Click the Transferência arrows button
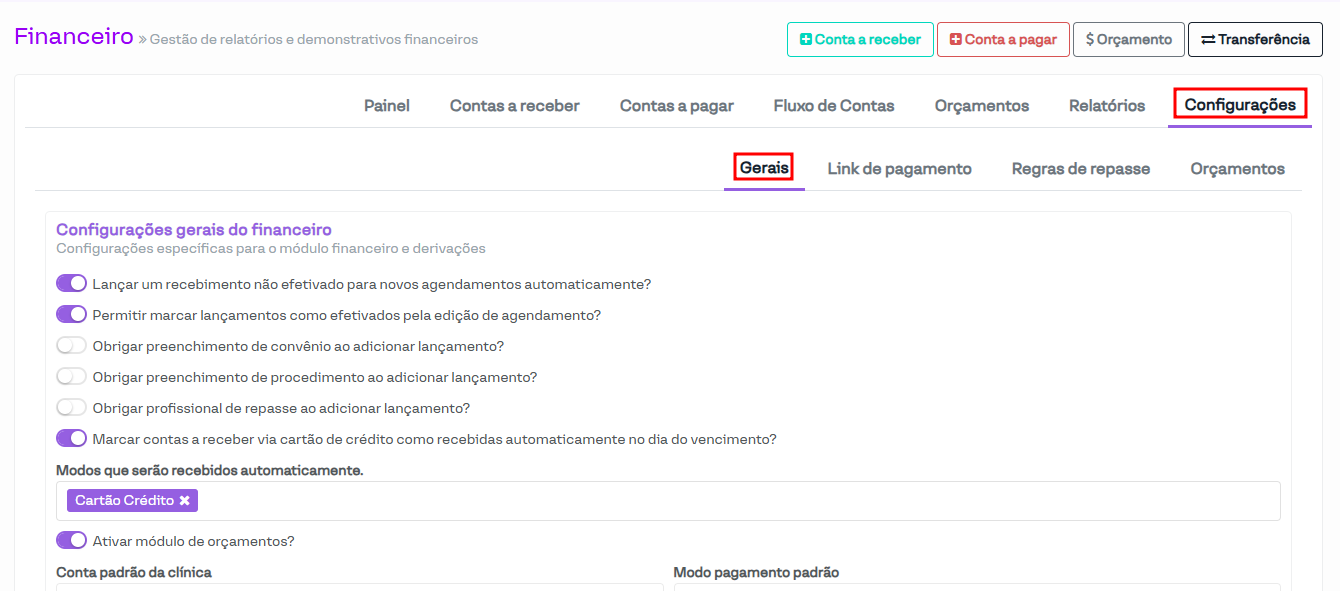 coord(1254,40)
